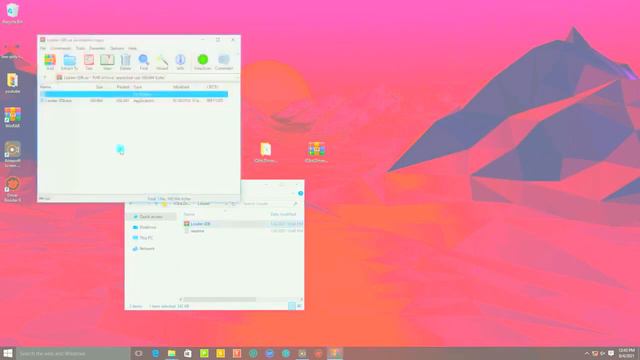640x360 pixels.
Task: Sort by Type column in WinRAR
Action: point(138,87)
